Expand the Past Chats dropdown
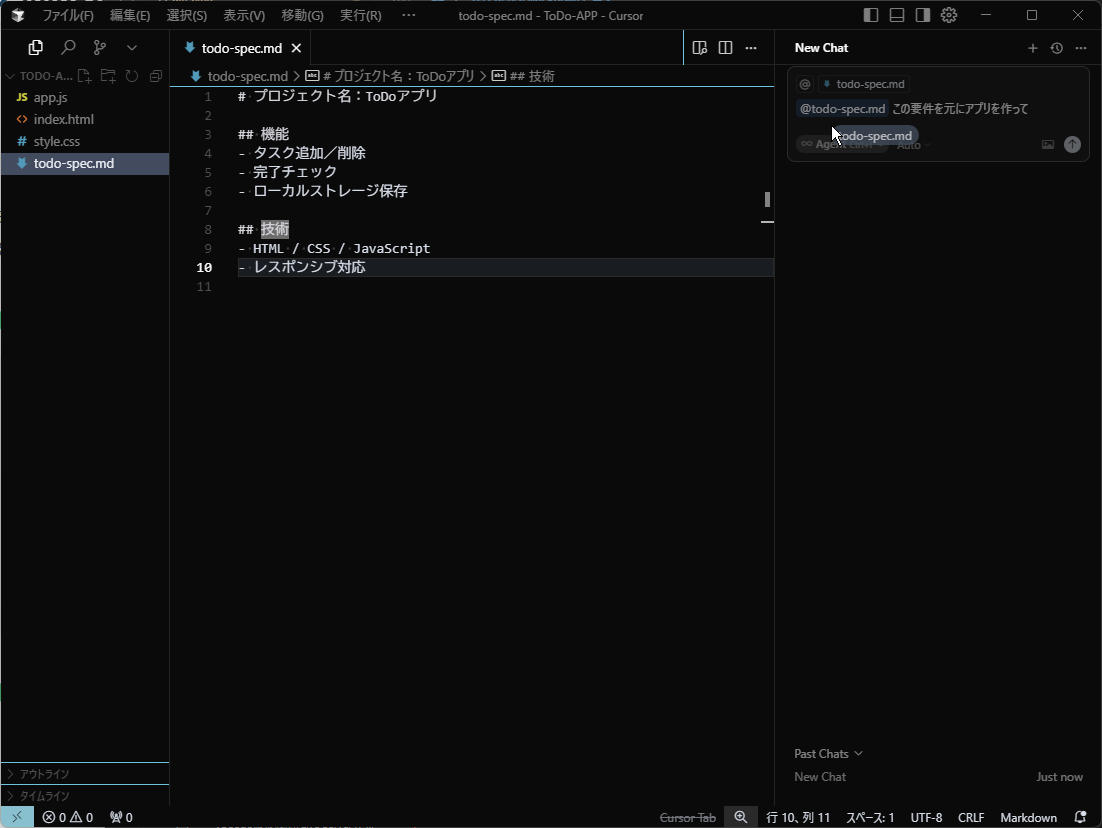 click(828, 754)
